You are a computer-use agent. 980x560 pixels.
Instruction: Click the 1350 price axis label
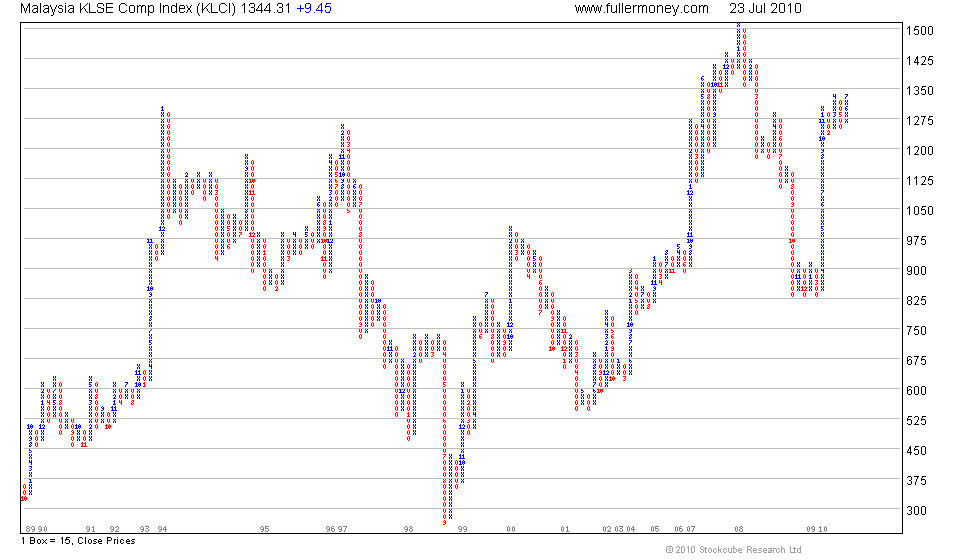[919, 91]
